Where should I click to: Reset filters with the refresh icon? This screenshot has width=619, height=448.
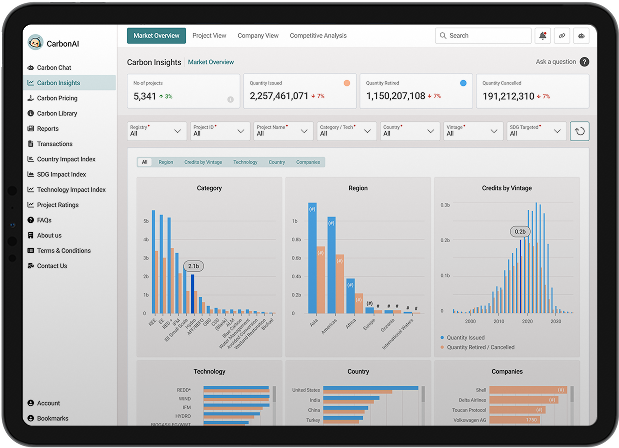pyautogui.click(x=579, y=131)
